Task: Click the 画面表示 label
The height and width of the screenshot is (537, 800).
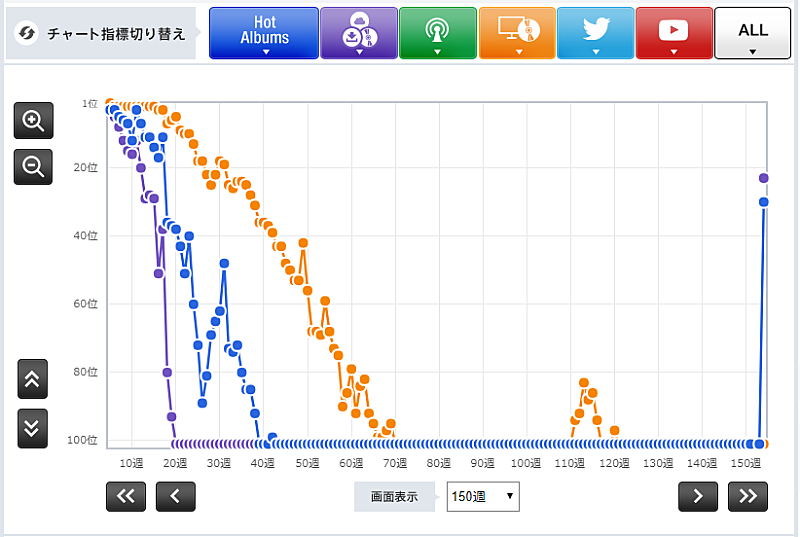Action: (394, 495)
